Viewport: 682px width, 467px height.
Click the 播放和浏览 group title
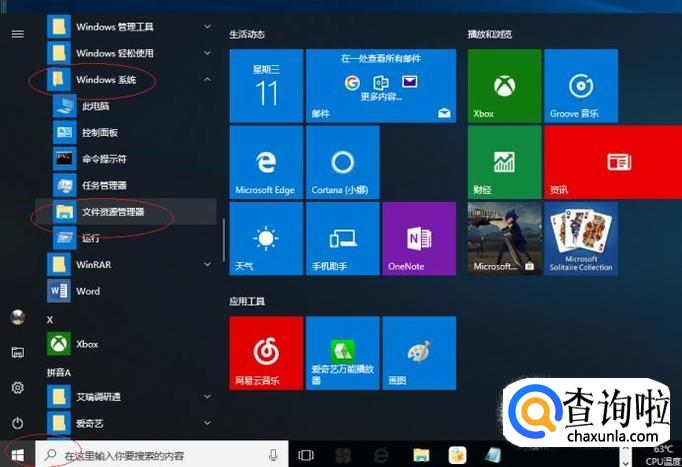(x=490, y=34)
